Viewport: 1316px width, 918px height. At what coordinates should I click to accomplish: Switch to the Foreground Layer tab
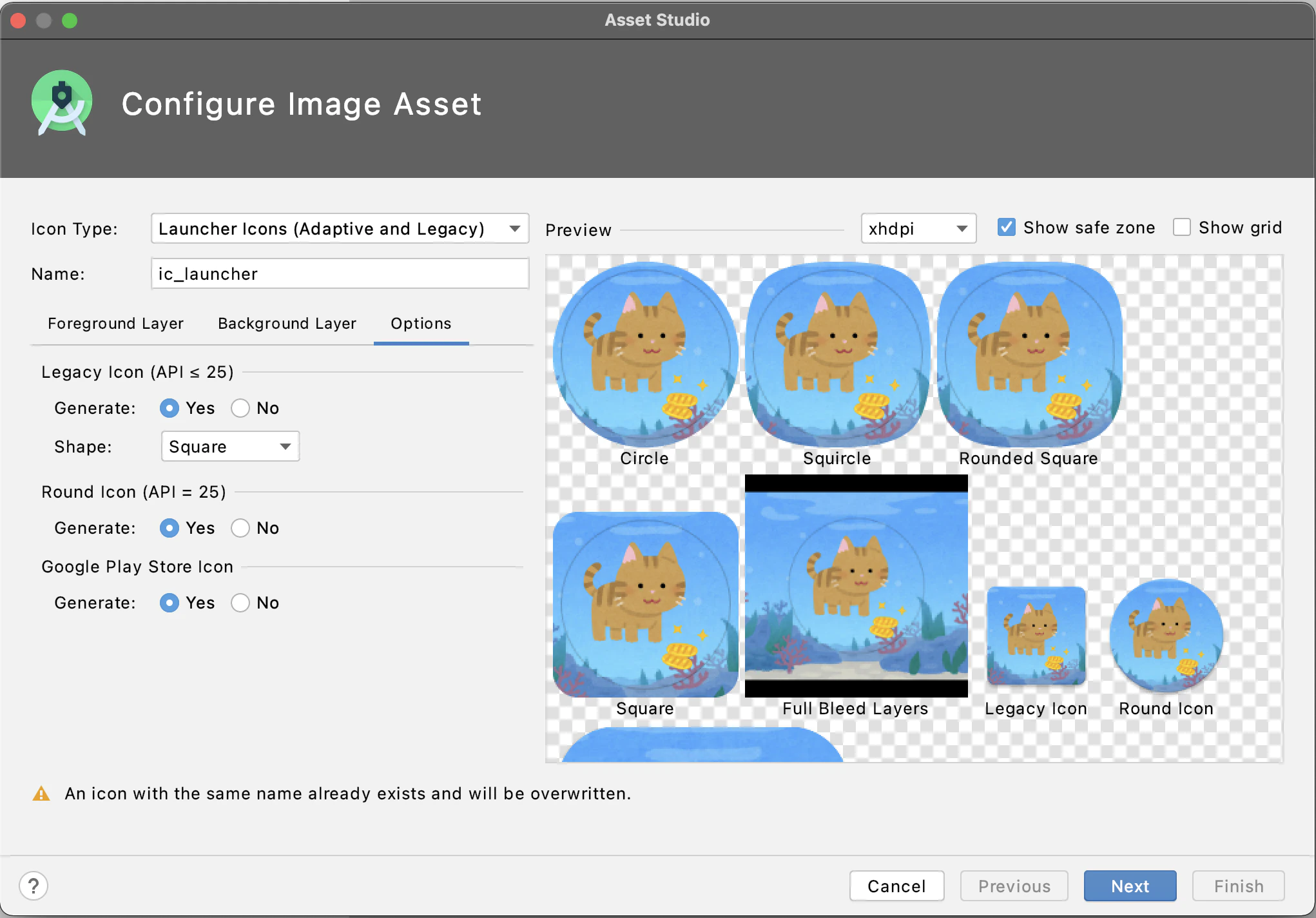(x=115, y=324)
